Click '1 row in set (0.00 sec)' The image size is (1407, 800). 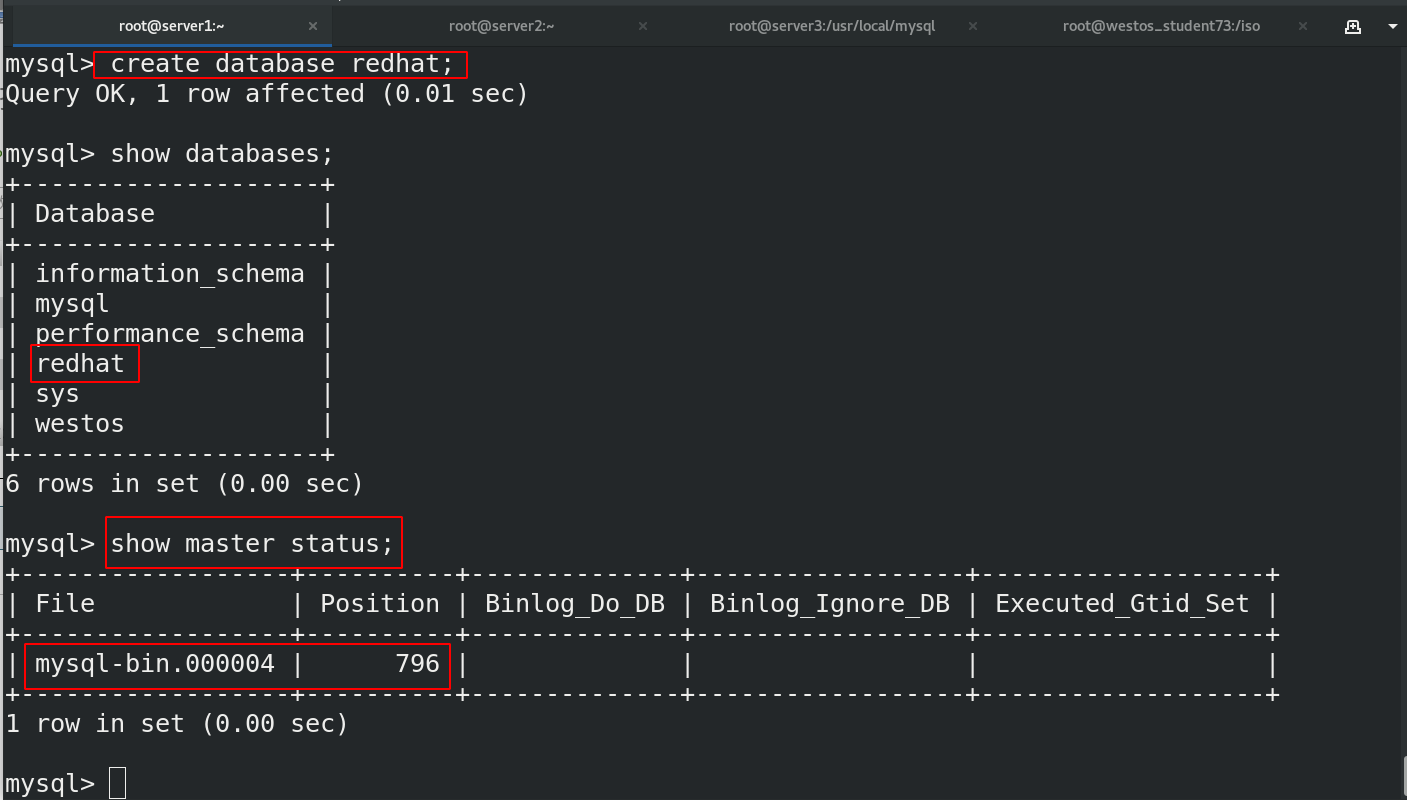(x=177, y=724)
